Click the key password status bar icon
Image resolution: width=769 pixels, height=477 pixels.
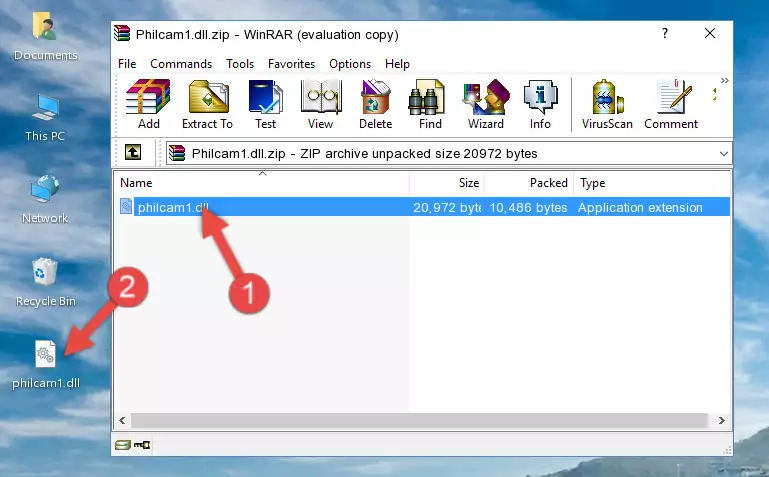pos(142,445)
